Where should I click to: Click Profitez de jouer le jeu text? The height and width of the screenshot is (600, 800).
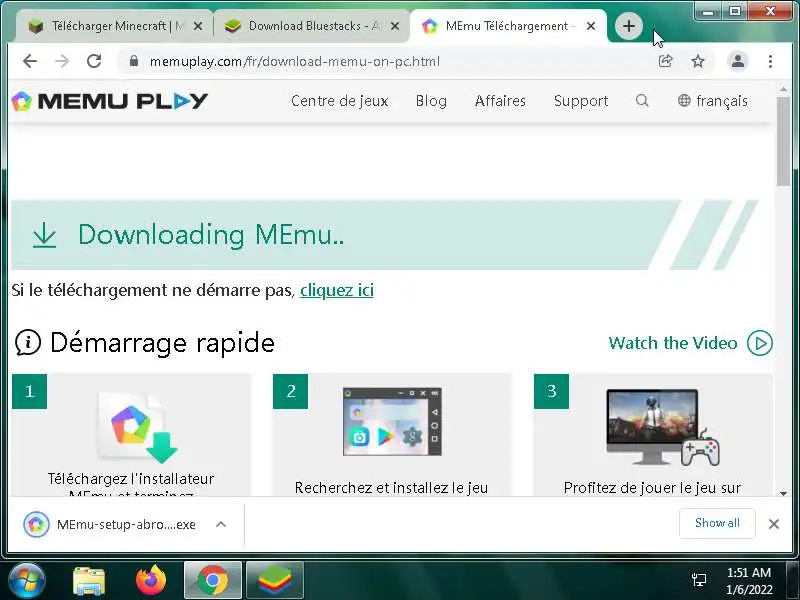652,487
